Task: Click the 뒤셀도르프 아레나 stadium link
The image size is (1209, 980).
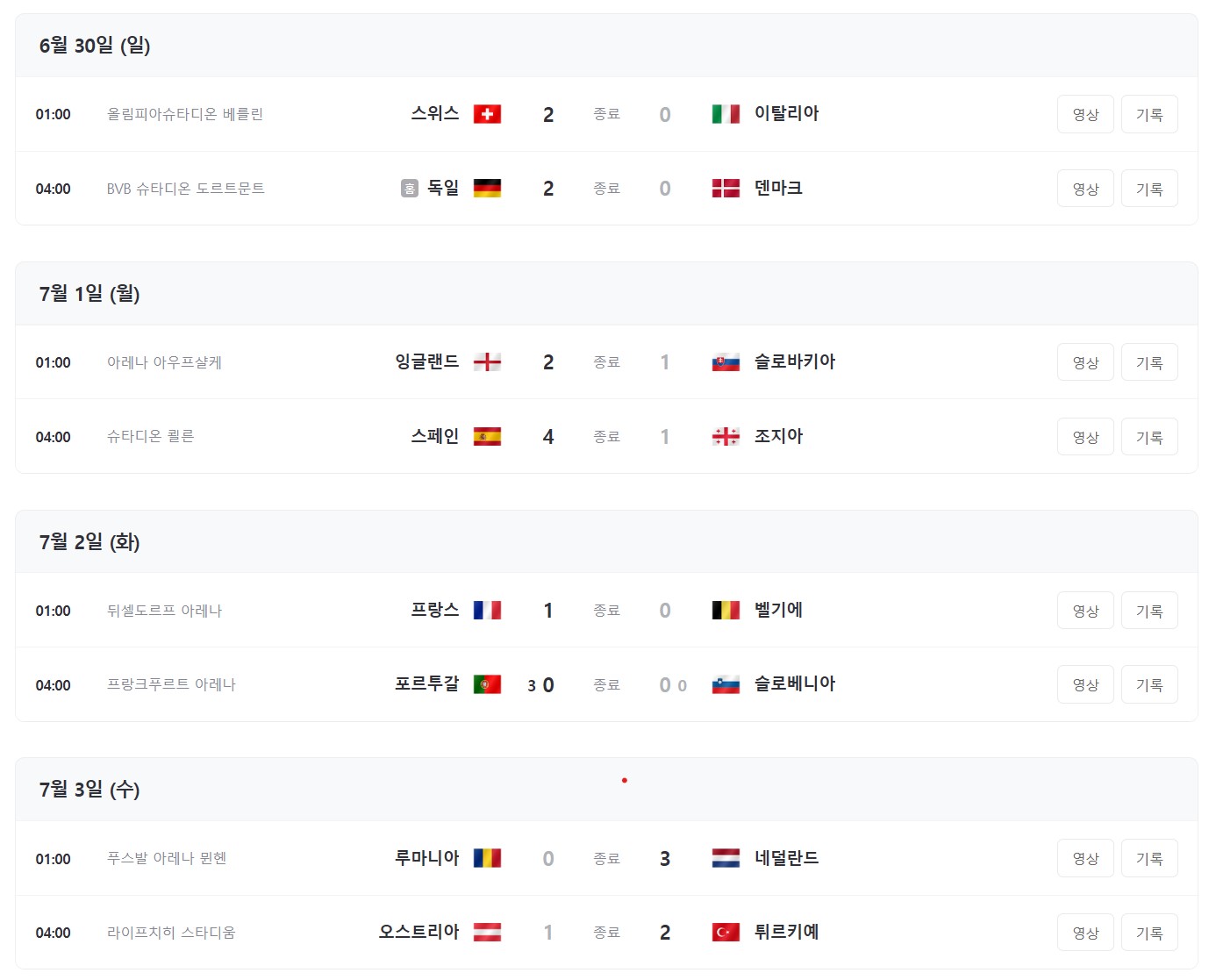Action: click(x=165, y=610)
